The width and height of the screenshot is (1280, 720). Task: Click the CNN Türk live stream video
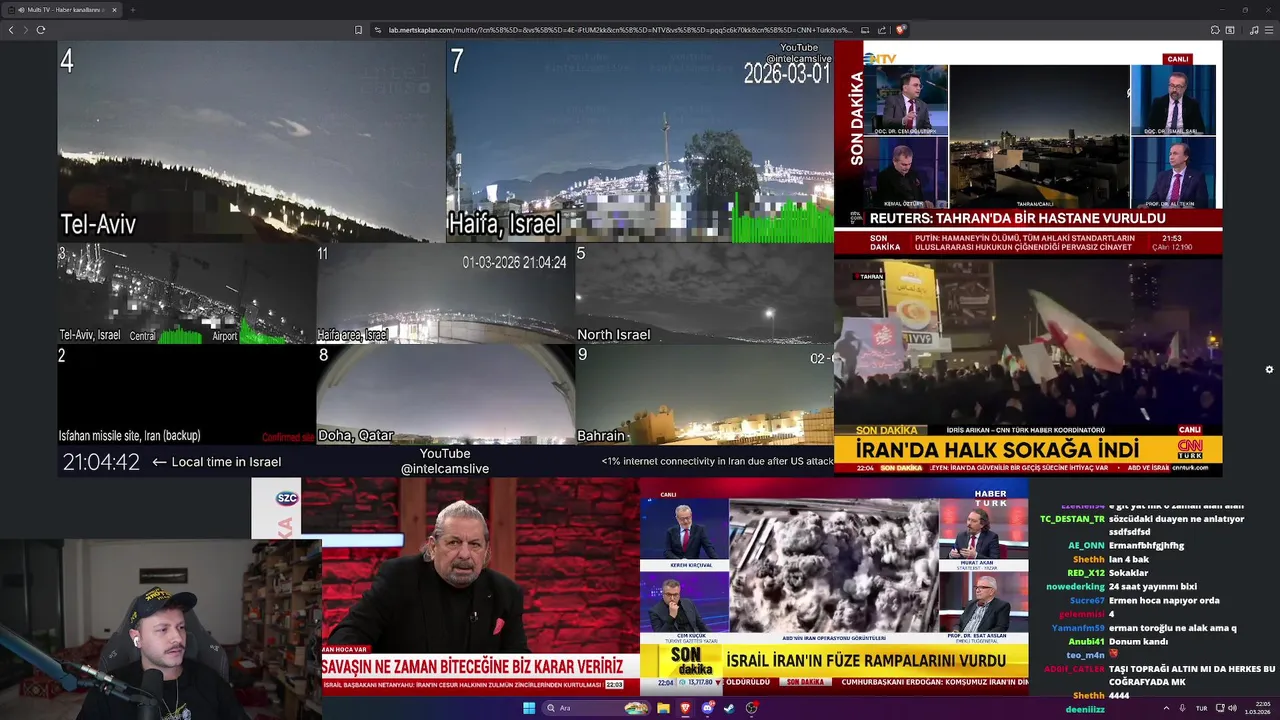(1028, 367)
